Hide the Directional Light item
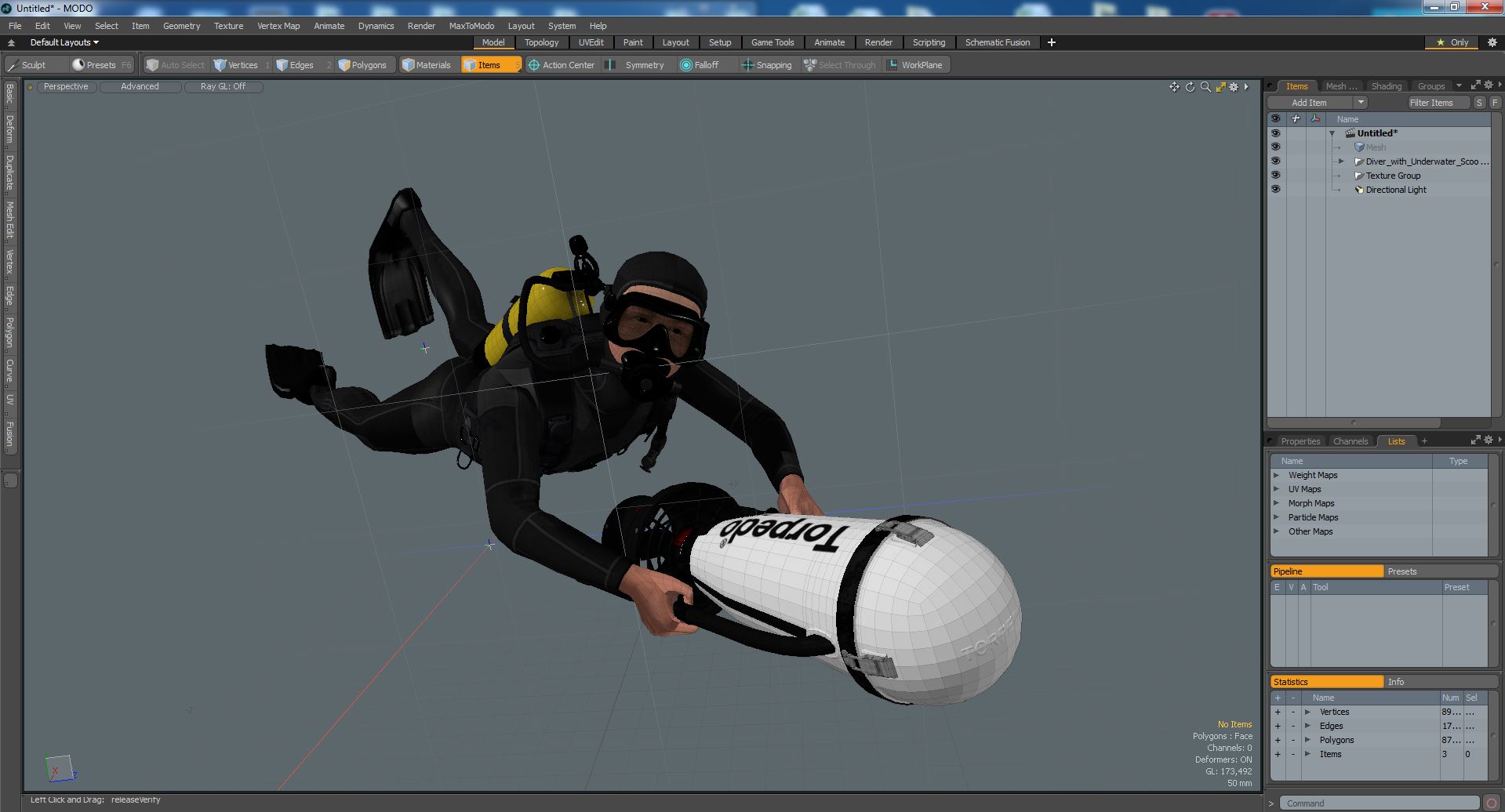Viewport: 1505px width, 812px height. [x=1275, y=190]
